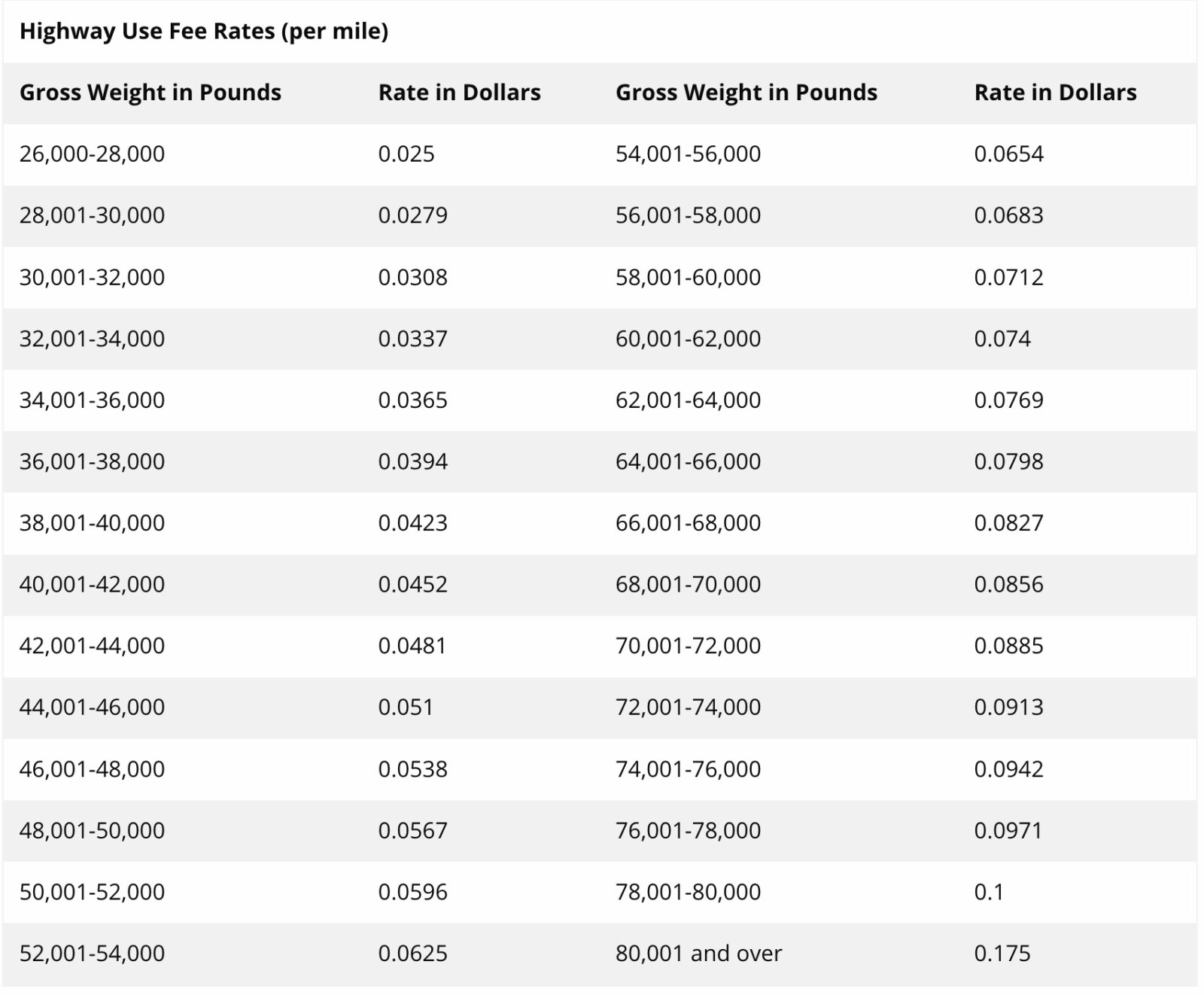Click the Highway Use Fee Rates table title

tap(204, 32)
